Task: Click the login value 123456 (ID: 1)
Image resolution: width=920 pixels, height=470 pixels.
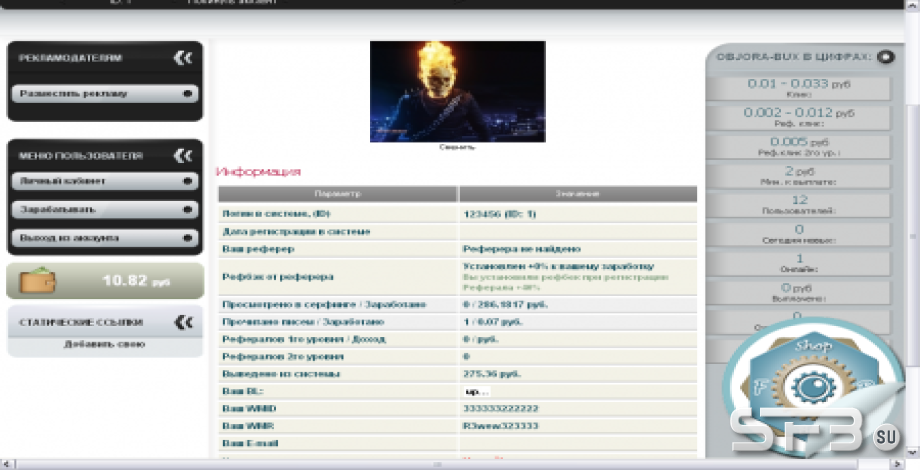Action: coord(499,214)
